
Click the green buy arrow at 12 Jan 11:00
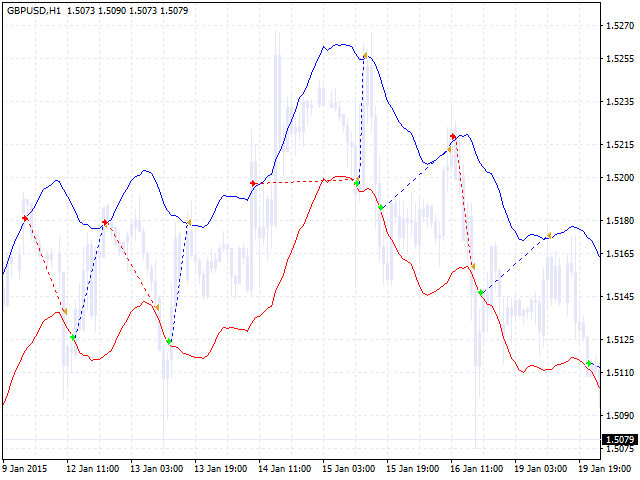73,337
